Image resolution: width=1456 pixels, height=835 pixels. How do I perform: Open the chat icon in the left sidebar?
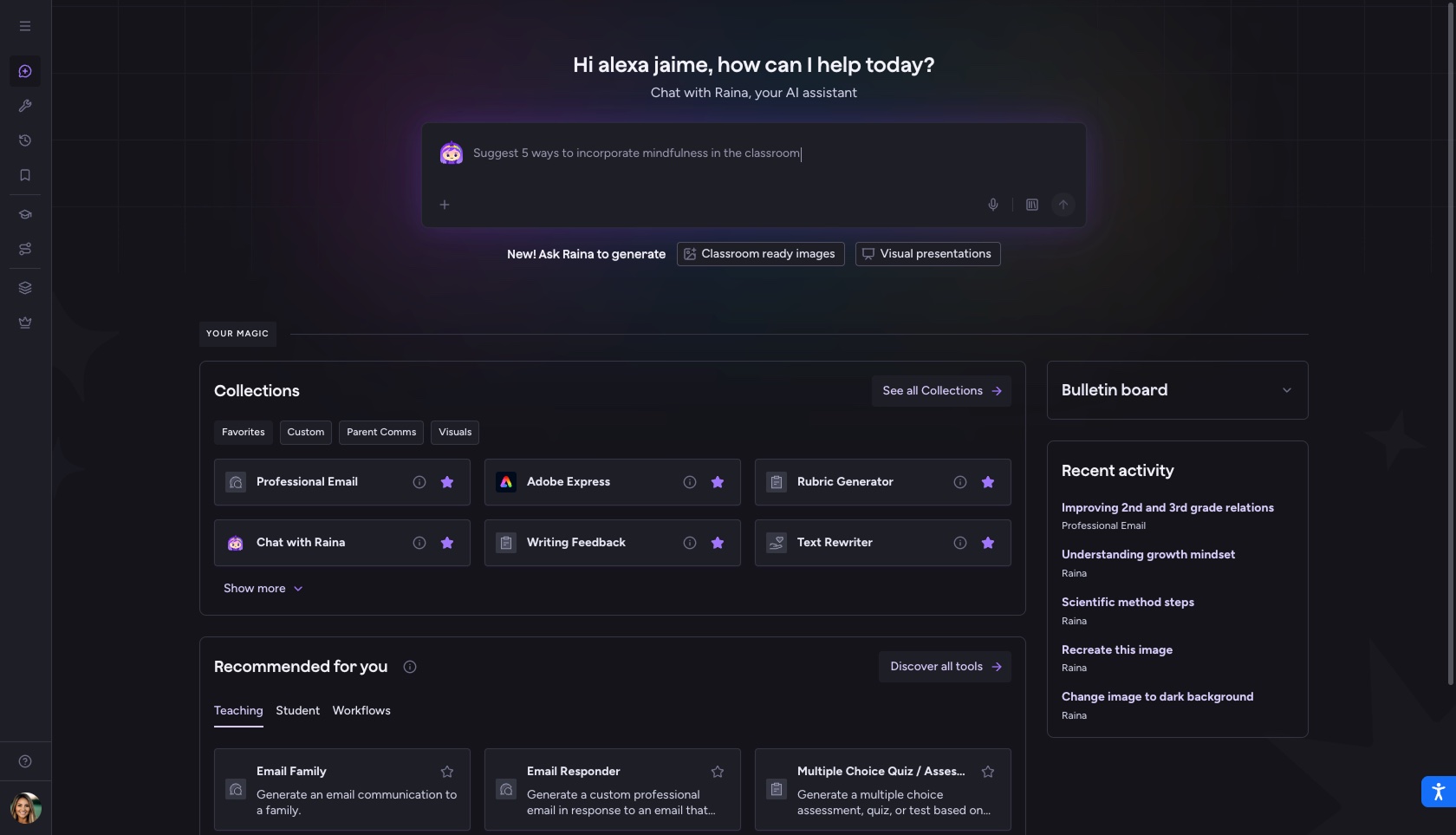tap(25, 71)
